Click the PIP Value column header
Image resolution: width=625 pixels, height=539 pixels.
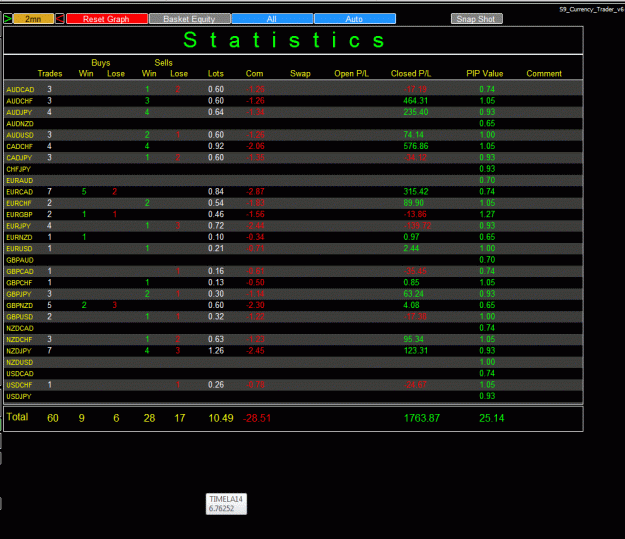click(x=485, y=74)
